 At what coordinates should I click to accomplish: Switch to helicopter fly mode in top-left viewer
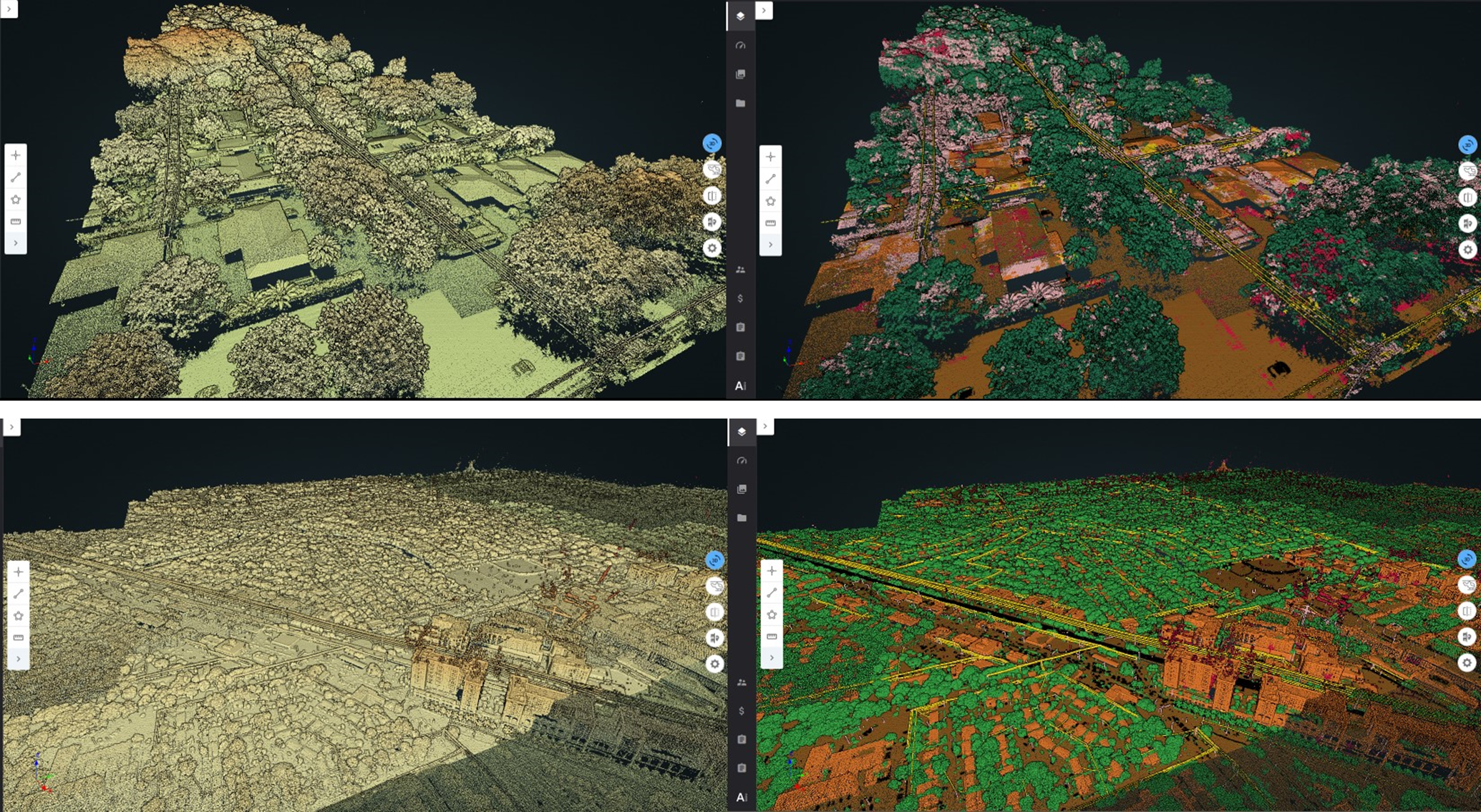tap(712, 170)
